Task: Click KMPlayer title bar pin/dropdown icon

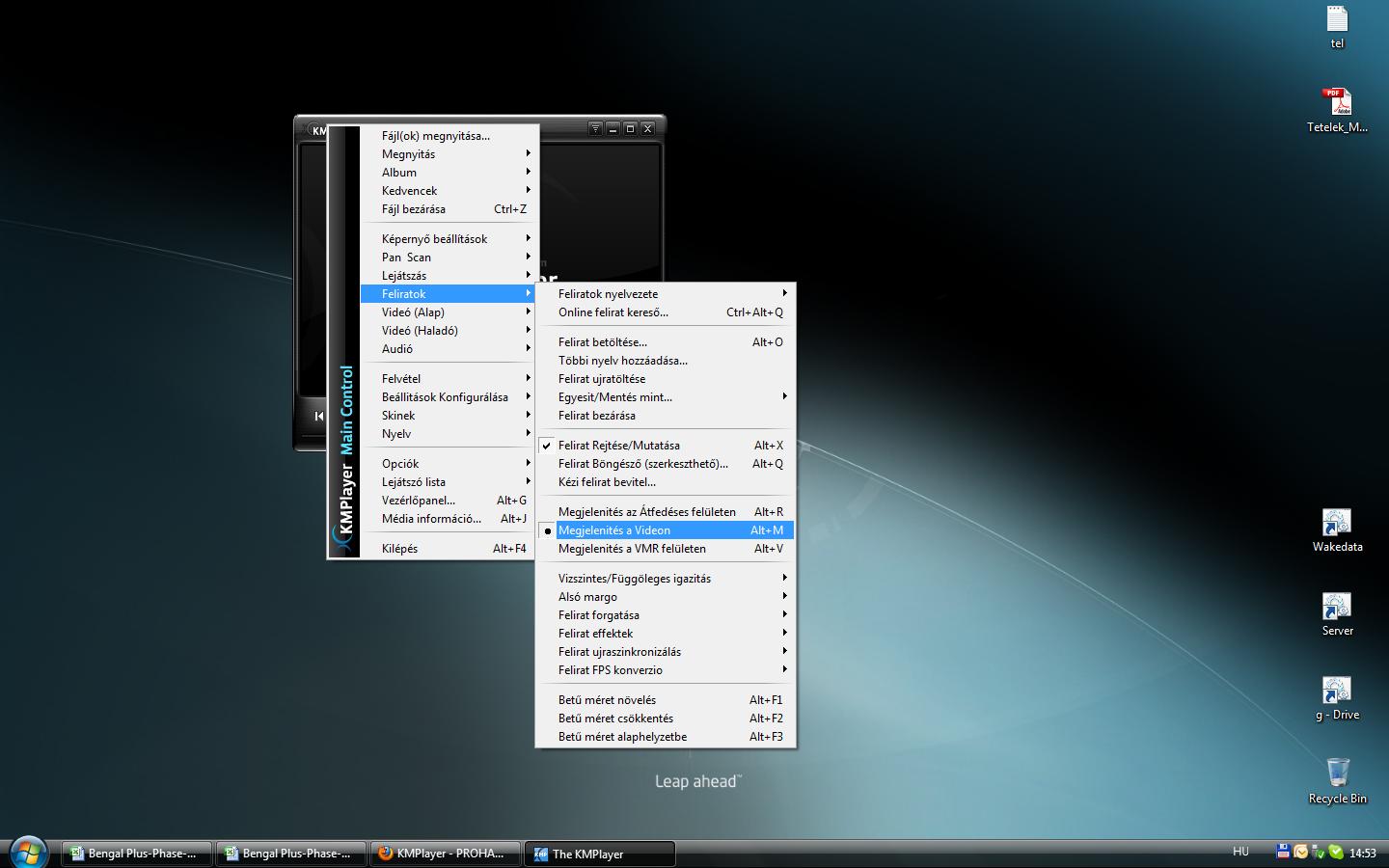Action: pyautogui.click(x=595, y=128)
